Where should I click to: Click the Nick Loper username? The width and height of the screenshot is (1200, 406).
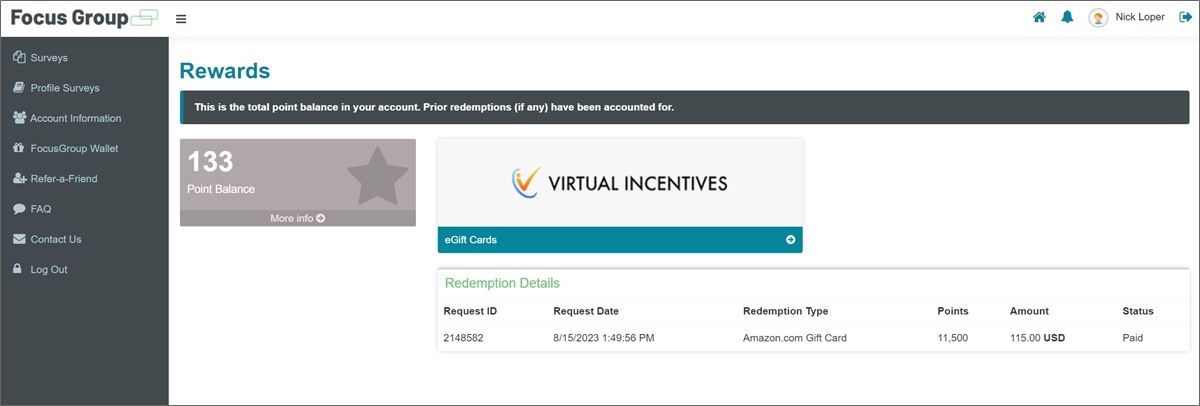tap(1140, 17)
